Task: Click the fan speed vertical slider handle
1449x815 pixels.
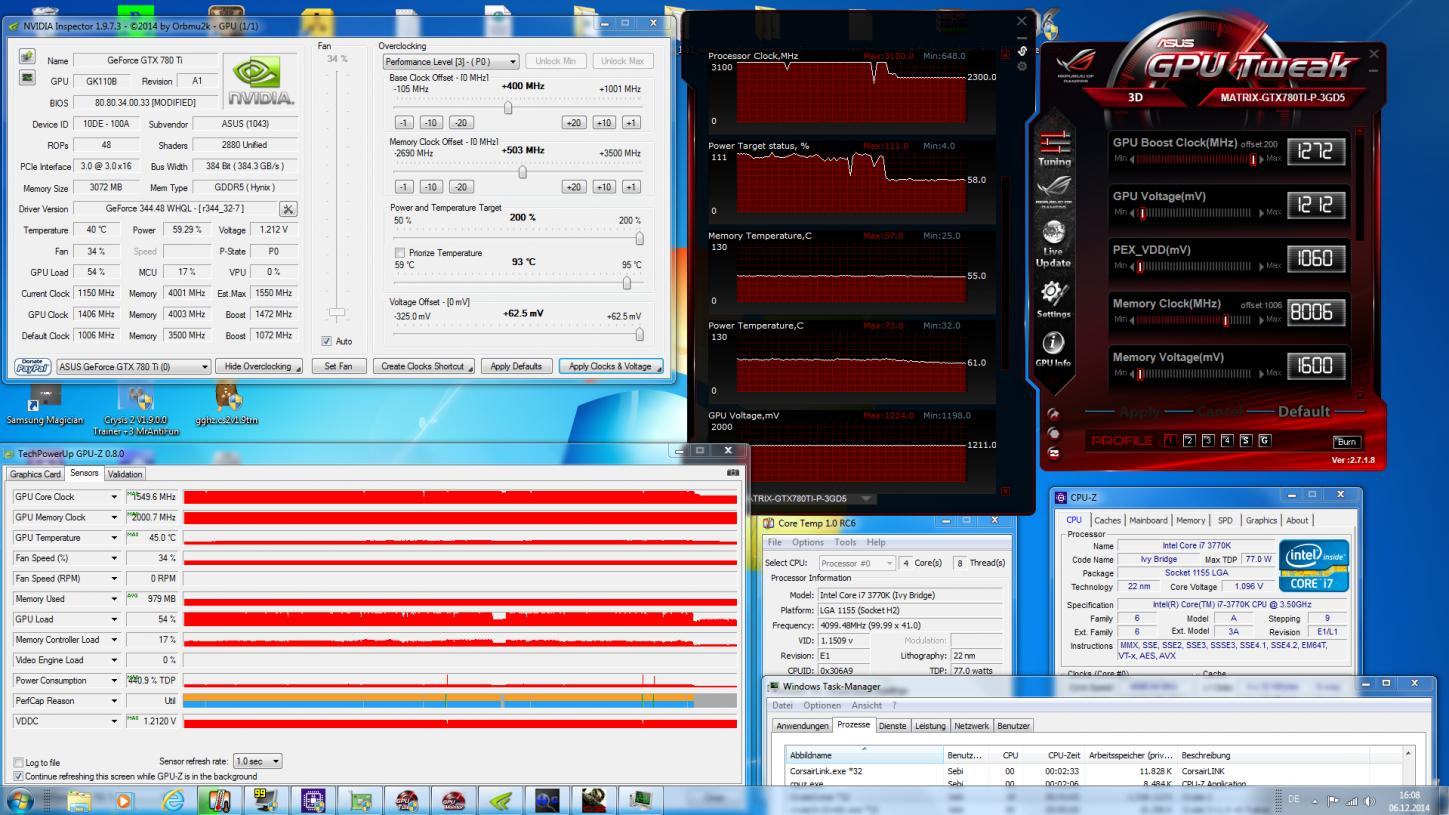Action: tap(337, 313)
